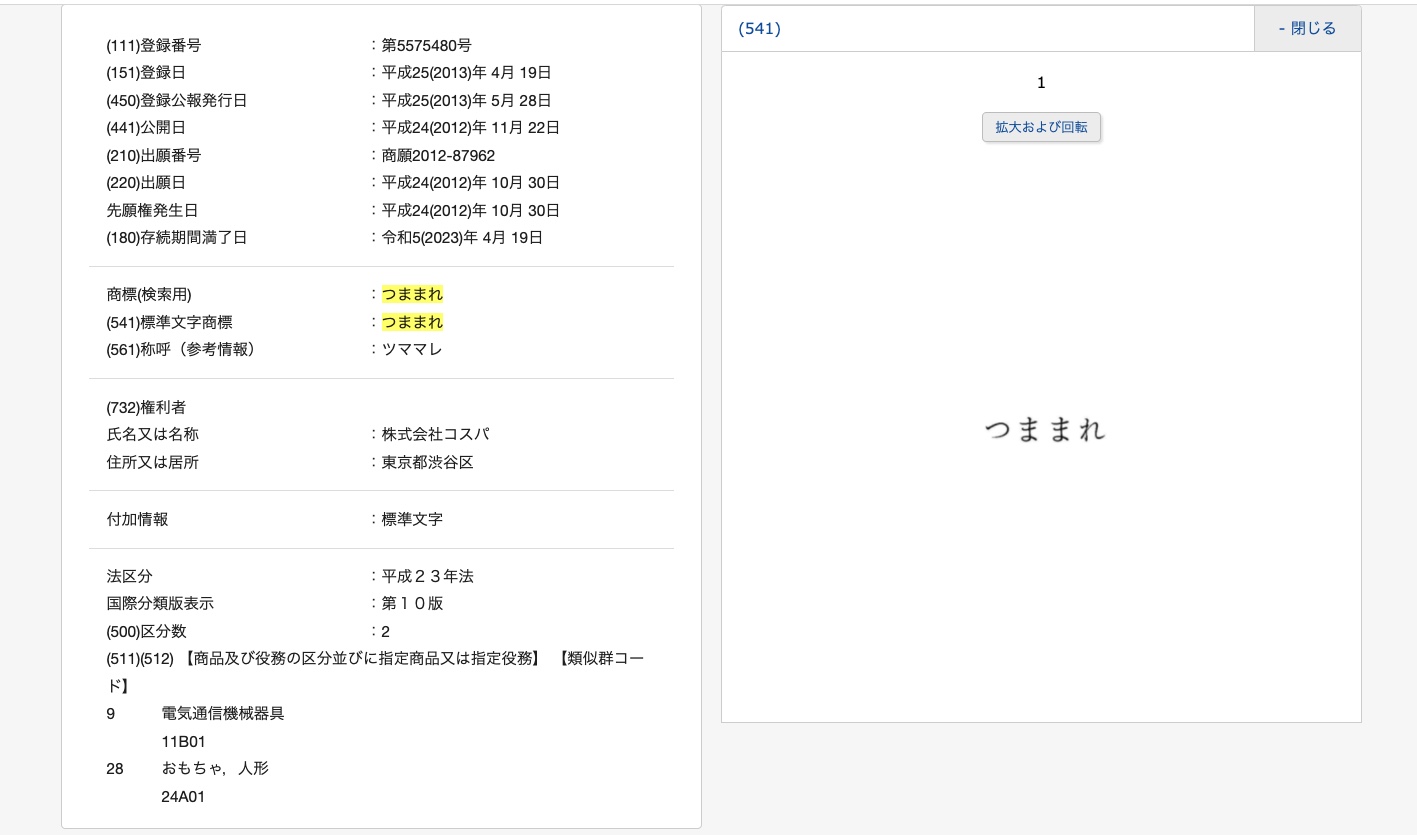
Task: Click the つまあれ trademark image
Action: click(x=1045, y=430)
